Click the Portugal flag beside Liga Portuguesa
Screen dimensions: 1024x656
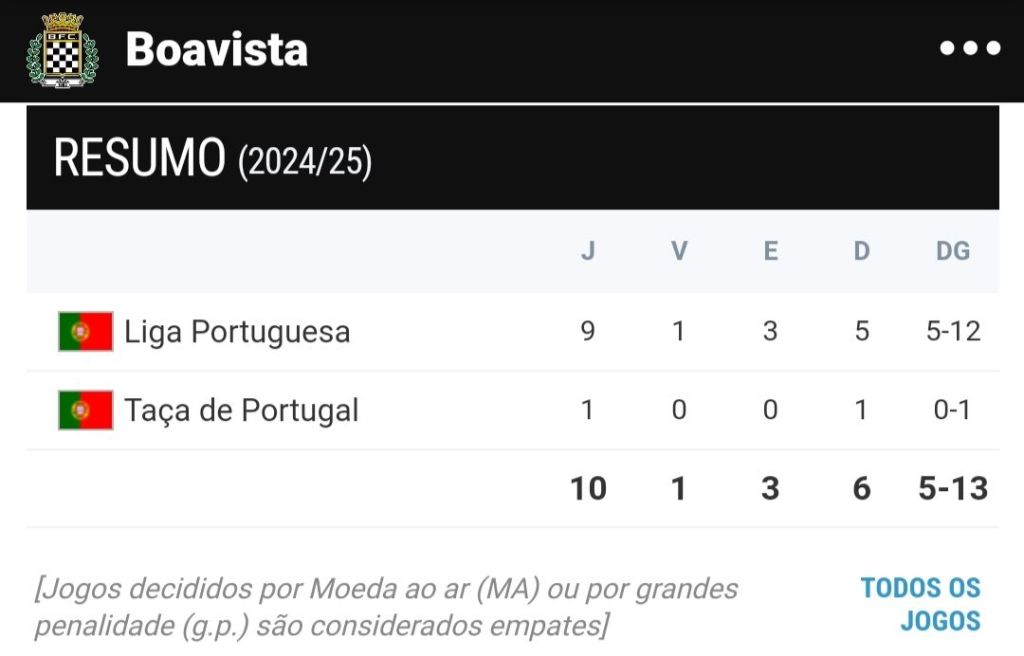[x=85, y=332]
